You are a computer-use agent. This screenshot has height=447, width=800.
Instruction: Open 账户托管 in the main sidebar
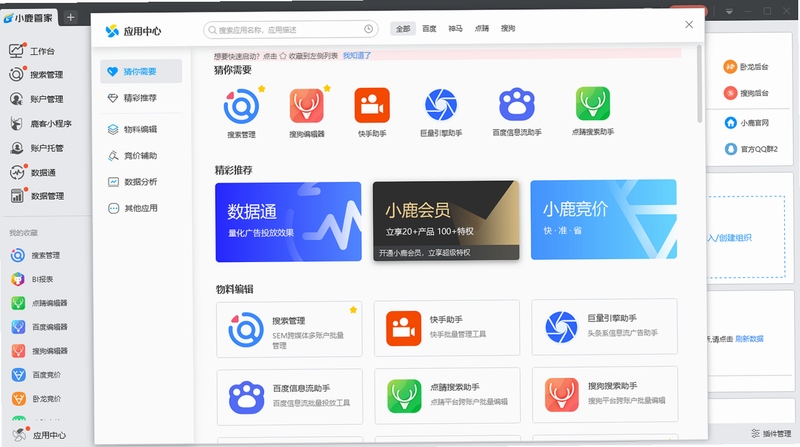click(x=37, y=148)
